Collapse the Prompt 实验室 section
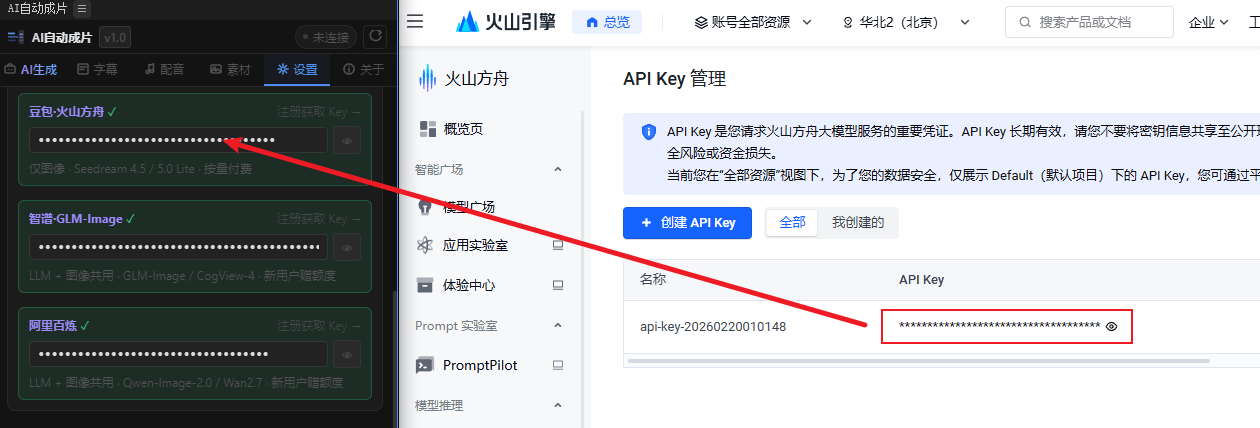The height and width of the screenshot is (428, 1260). point(557,326)
